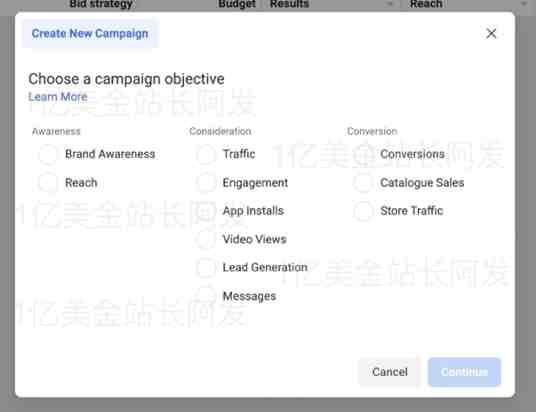This screenshot has height=412, width=536.
Task: Open the Learn More link
Action: tap(58, 97)
